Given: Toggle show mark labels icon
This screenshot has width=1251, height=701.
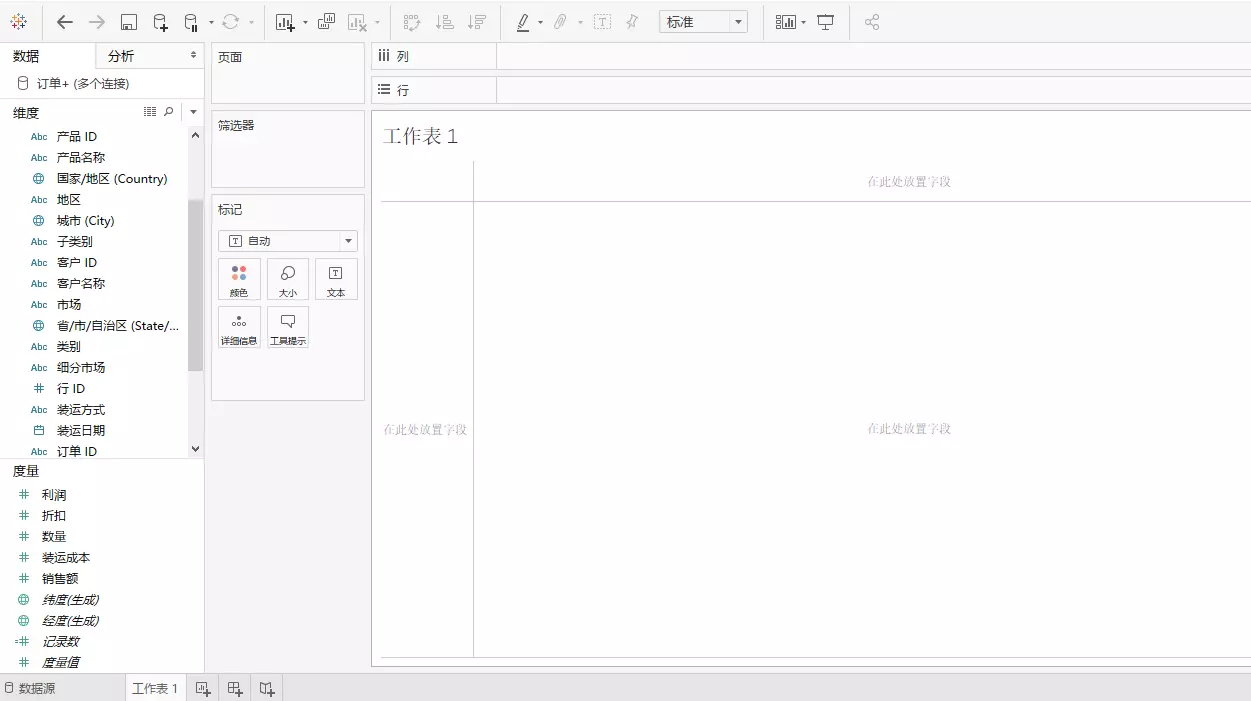Looking at the screenshot, I should pyautogui.click(x=602, y=22).
